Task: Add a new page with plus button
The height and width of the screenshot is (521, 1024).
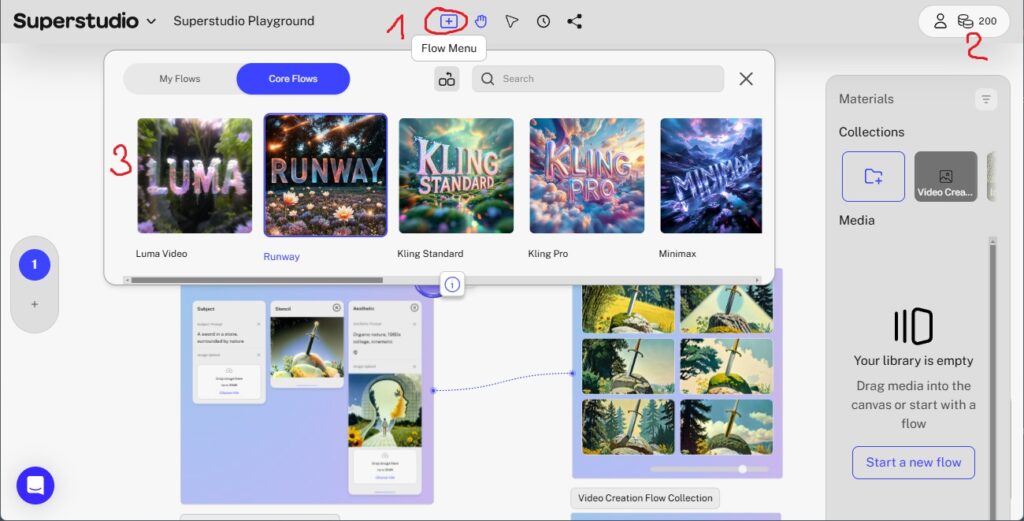Action: 35,304
